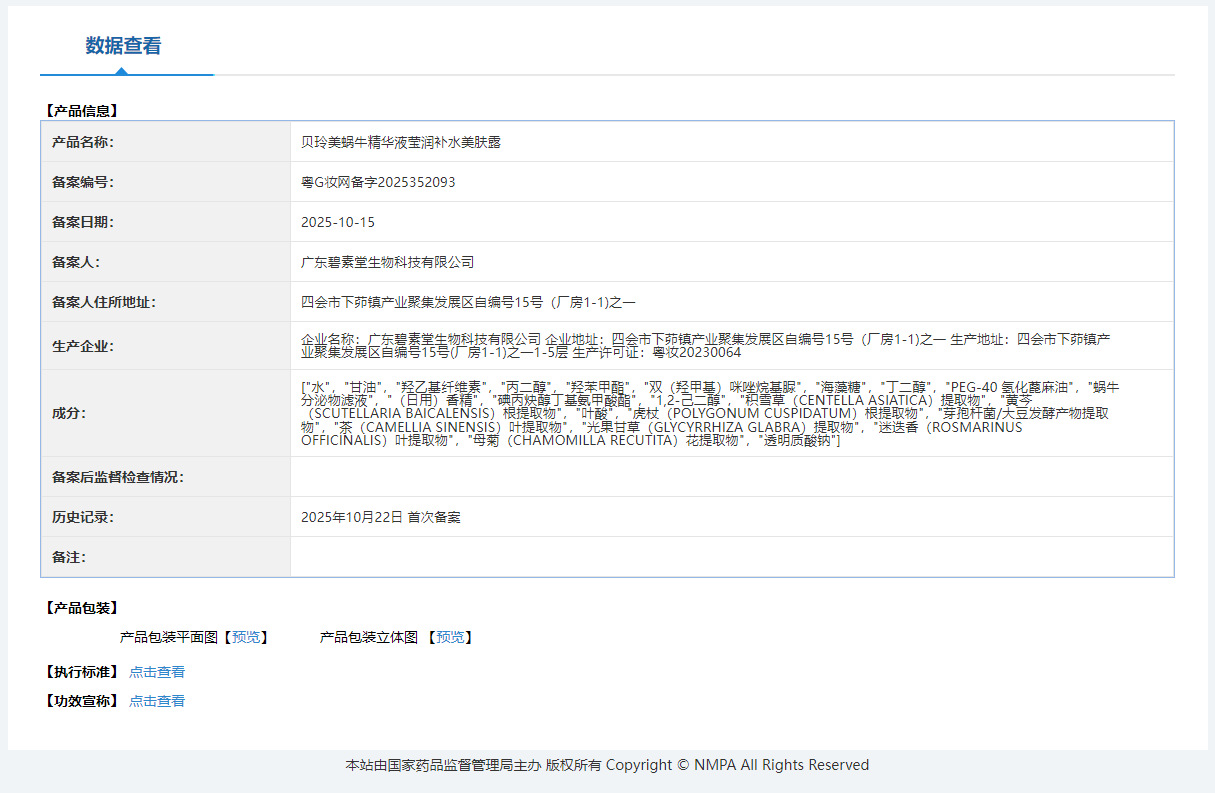Click the 历史记录 row label
The width and height of the screenshot is (1215, 793).
coord(83,517)
